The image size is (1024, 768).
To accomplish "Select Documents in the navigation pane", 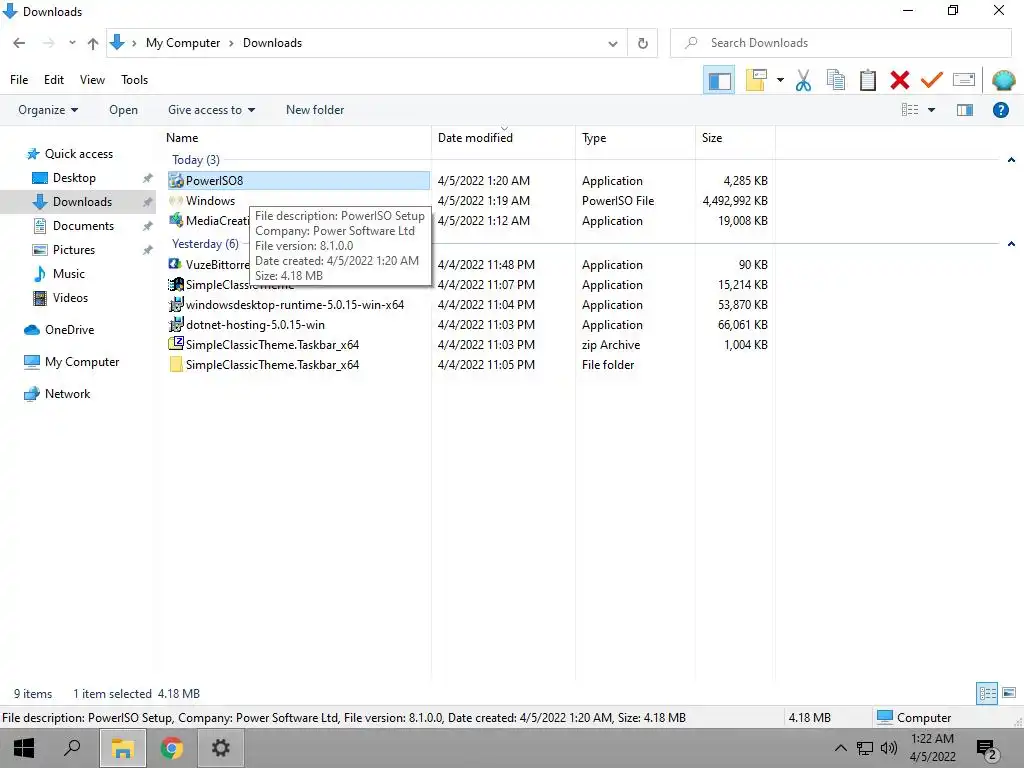I will click(83, 226).
